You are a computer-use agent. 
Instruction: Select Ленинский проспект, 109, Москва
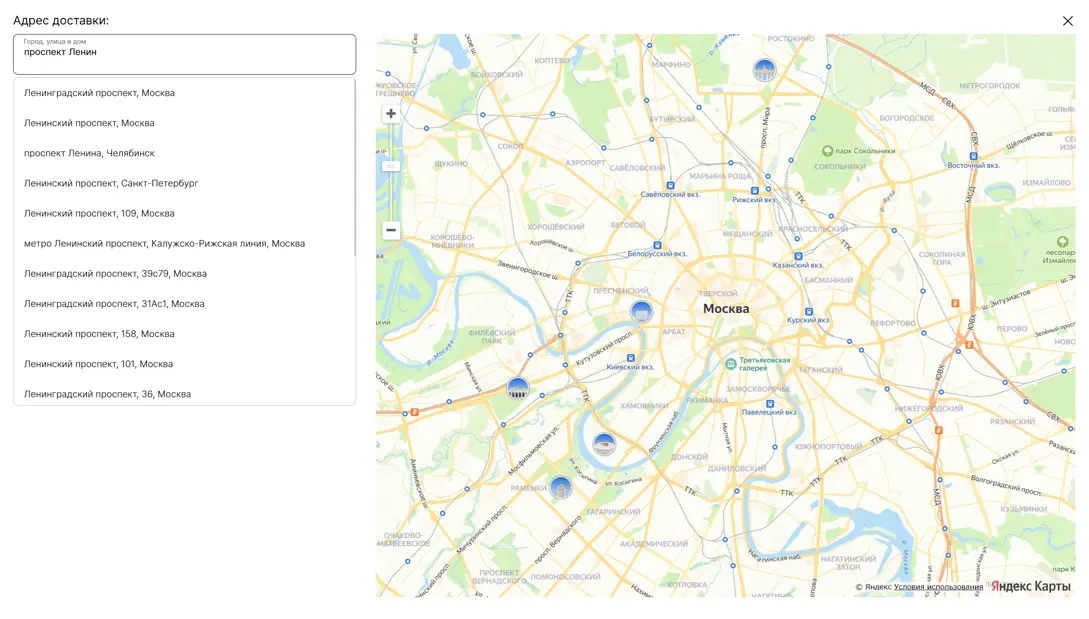pyautogui.click(x=99, y=213)
